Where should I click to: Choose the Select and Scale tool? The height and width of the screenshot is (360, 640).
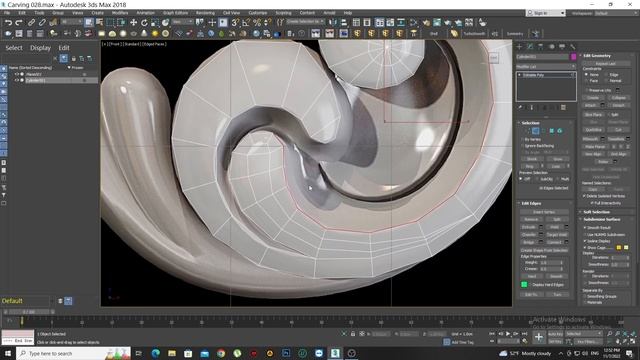coord(155,22)
